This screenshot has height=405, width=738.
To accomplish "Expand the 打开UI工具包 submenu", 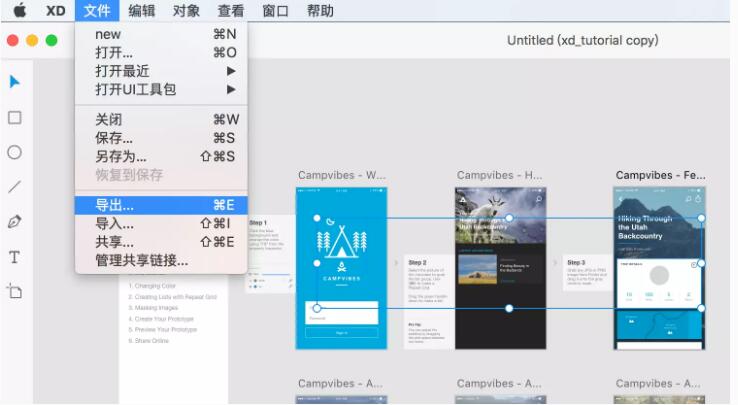I will (161, 89).
